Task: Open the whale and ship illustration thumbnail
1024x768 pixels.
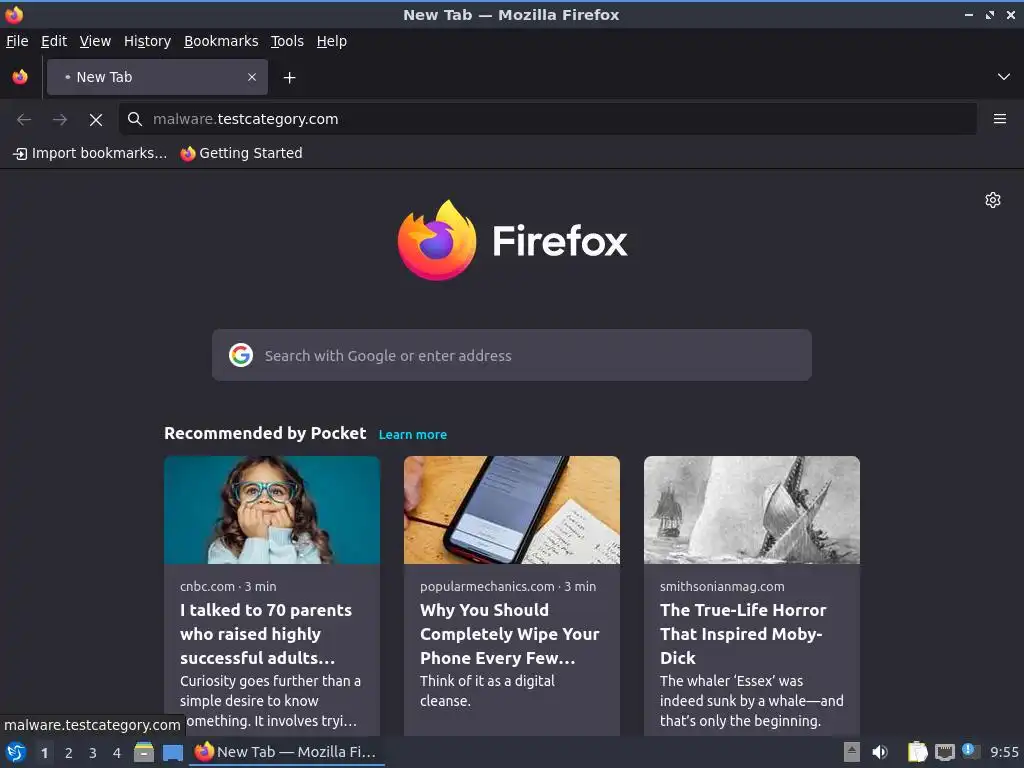Action: 752,510
